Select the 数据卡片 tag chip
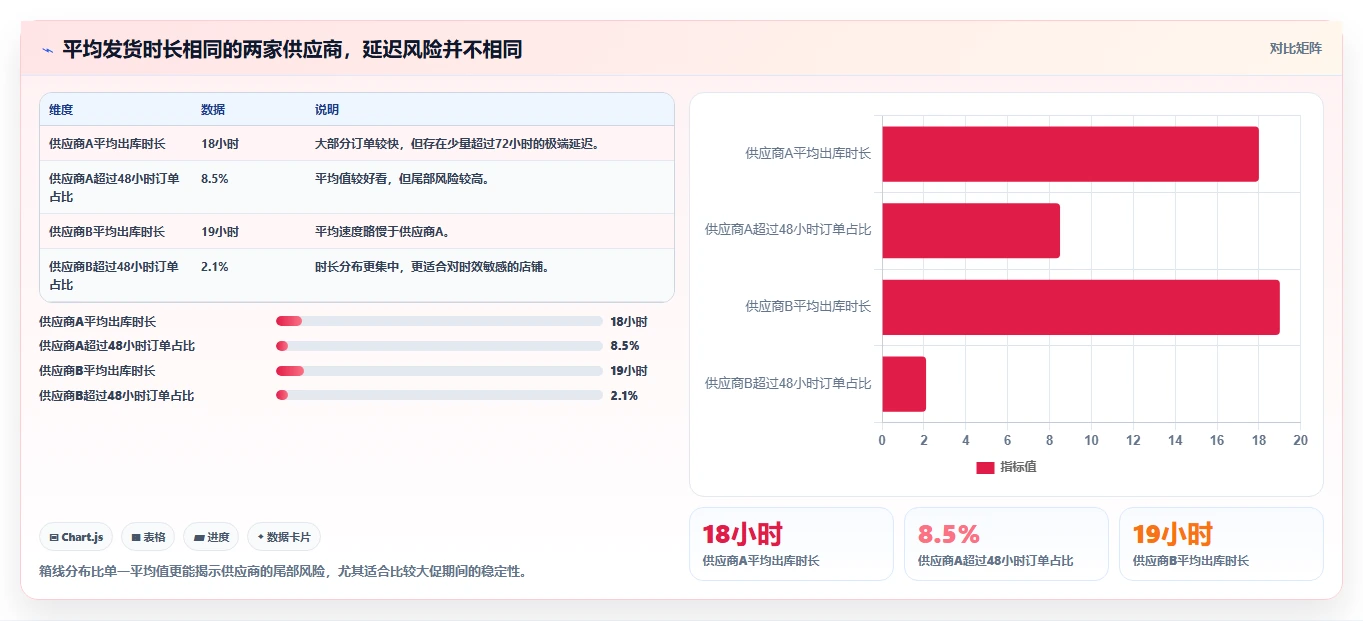This screenshot has height=621, width=1363. pos(284,537)
